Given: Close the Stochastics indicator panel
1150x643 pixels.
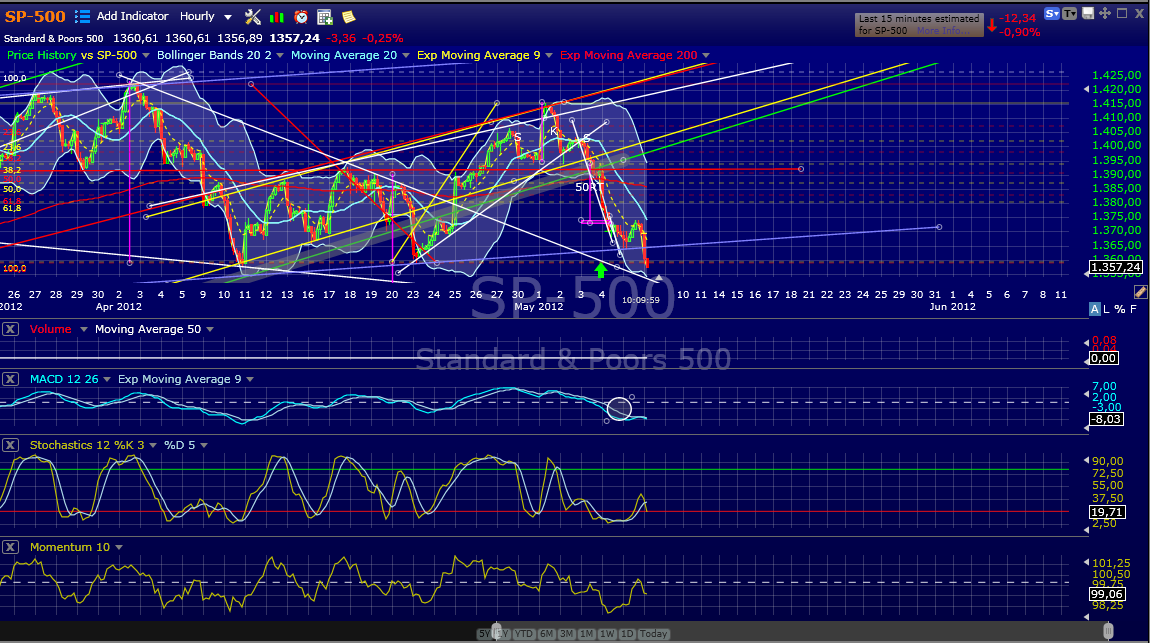Looking at the screenshot, I should tap(10, 445).
